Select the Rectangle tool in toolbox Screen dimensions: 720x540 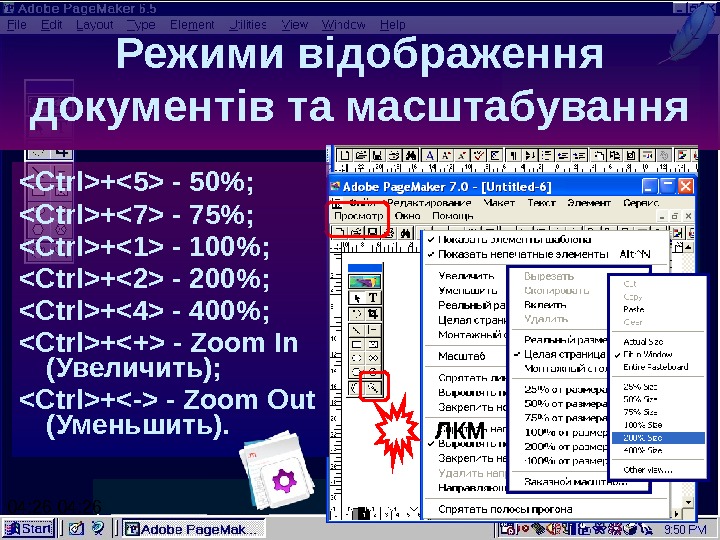pyautogui.click(x=357, y=344)
